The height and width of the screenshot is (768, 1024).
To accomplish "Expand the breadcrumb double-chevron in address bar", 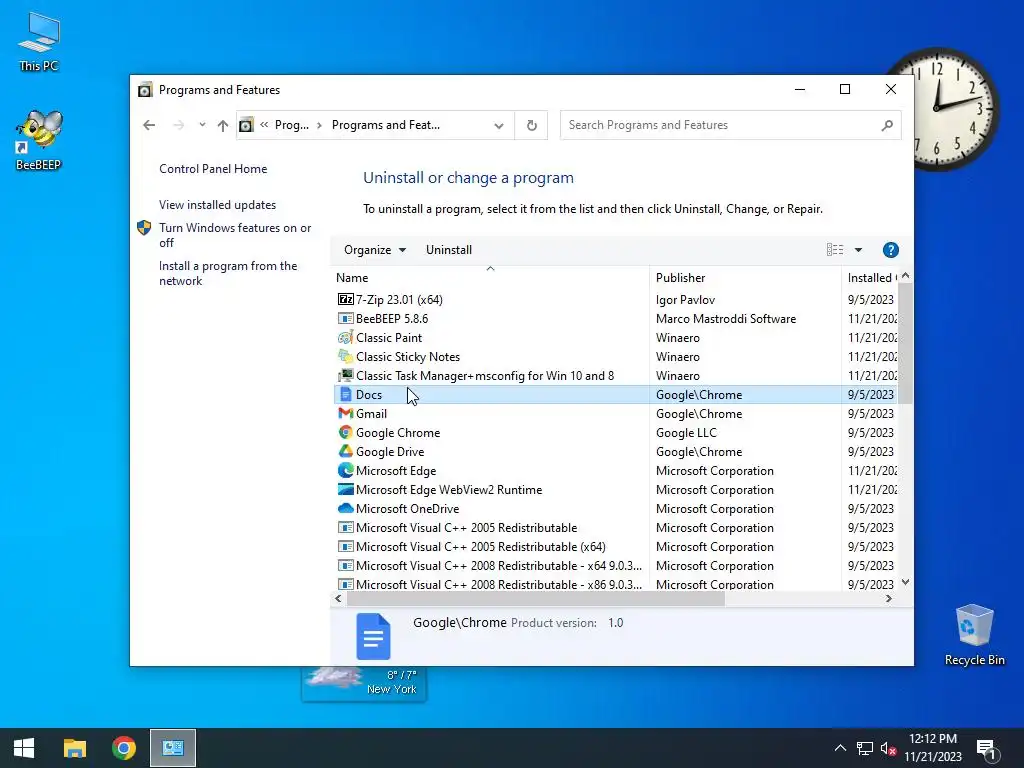I will tap(264, 124).
